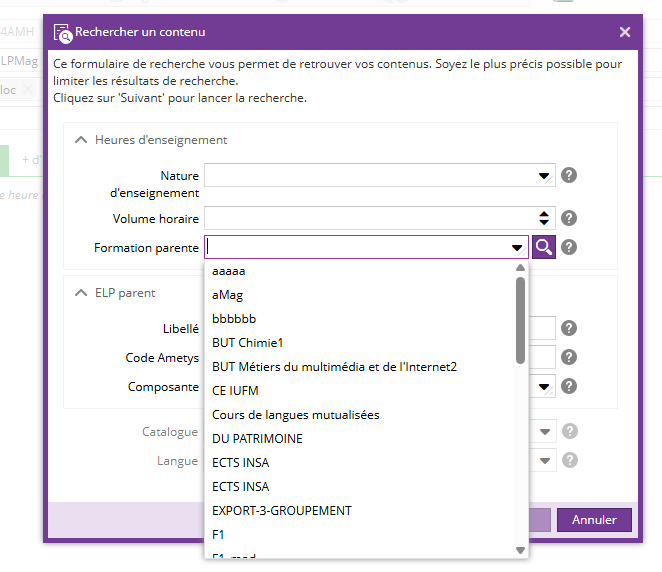This screenshot has width=662, height=572.
Task: Click help icon on the Catalogue row
Action: click(569, 432)
